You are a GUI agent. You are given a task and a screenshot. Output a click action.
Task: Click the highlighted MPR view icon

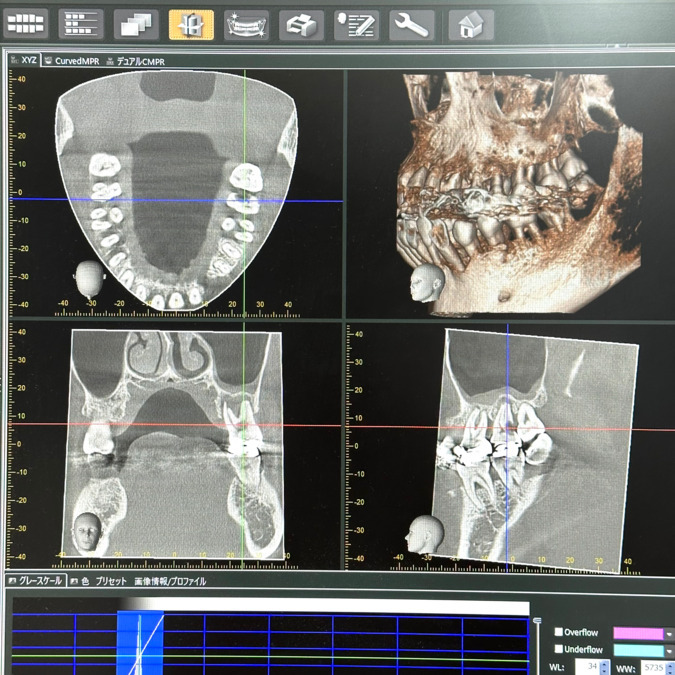(191, 25)
